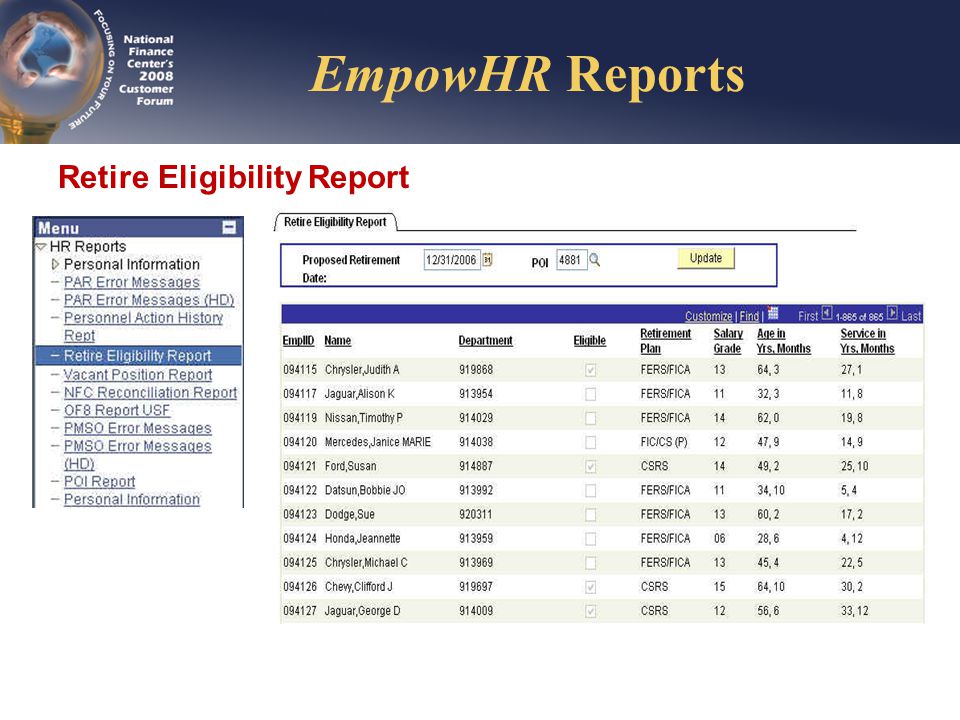Toggle Eligible checkbox for Jaguar, Alison K

590,394
